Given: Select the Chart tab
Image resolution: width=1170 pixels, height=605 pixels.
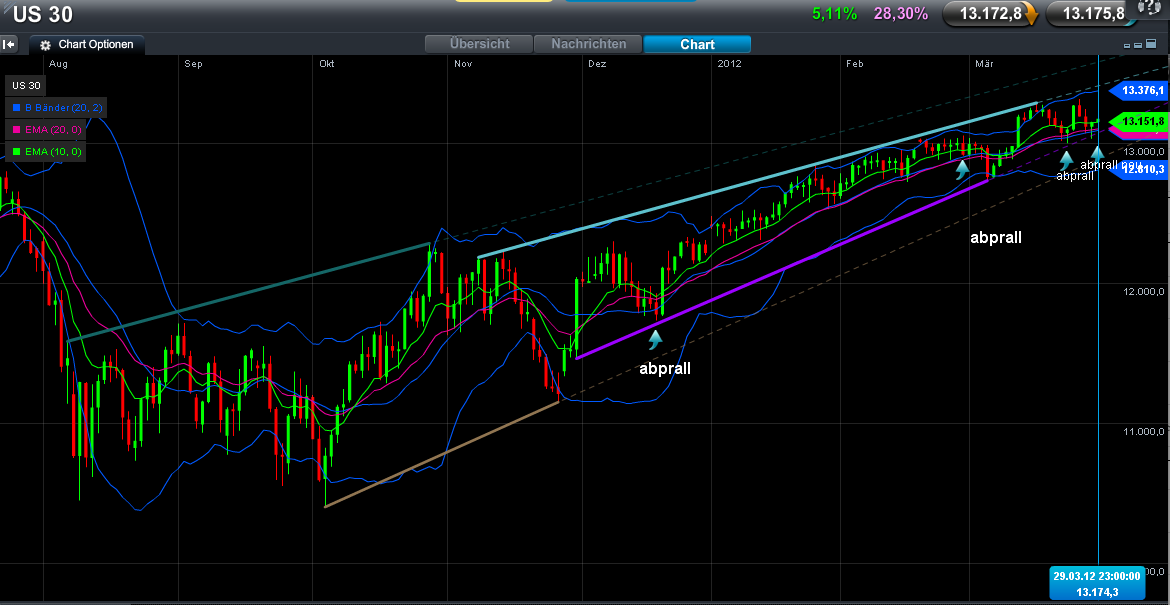Looking at the screenshot, I should click(697, 44).
